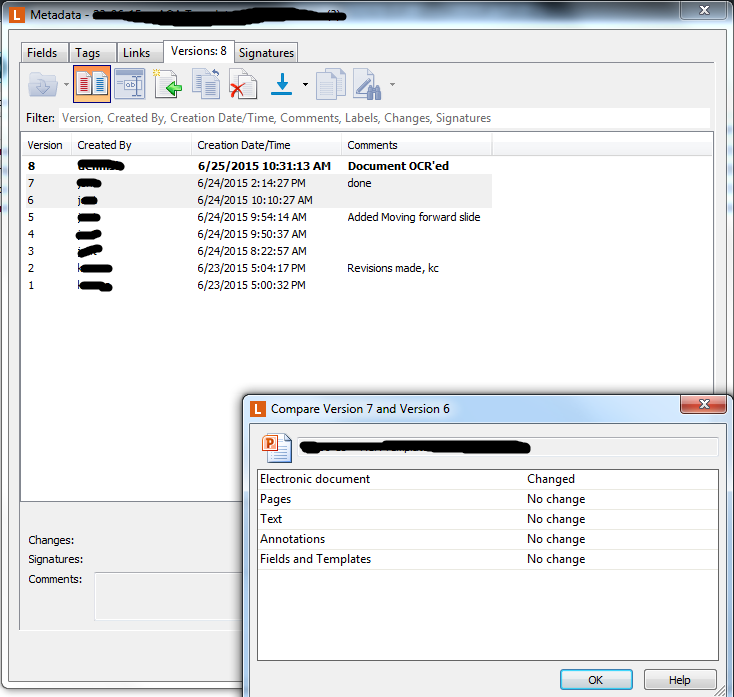Image resolution: width=734 pixels, height=697 pixels.
Task: Click the Laserfiche L icon in Metadata title bar
Action: (17, 15)
